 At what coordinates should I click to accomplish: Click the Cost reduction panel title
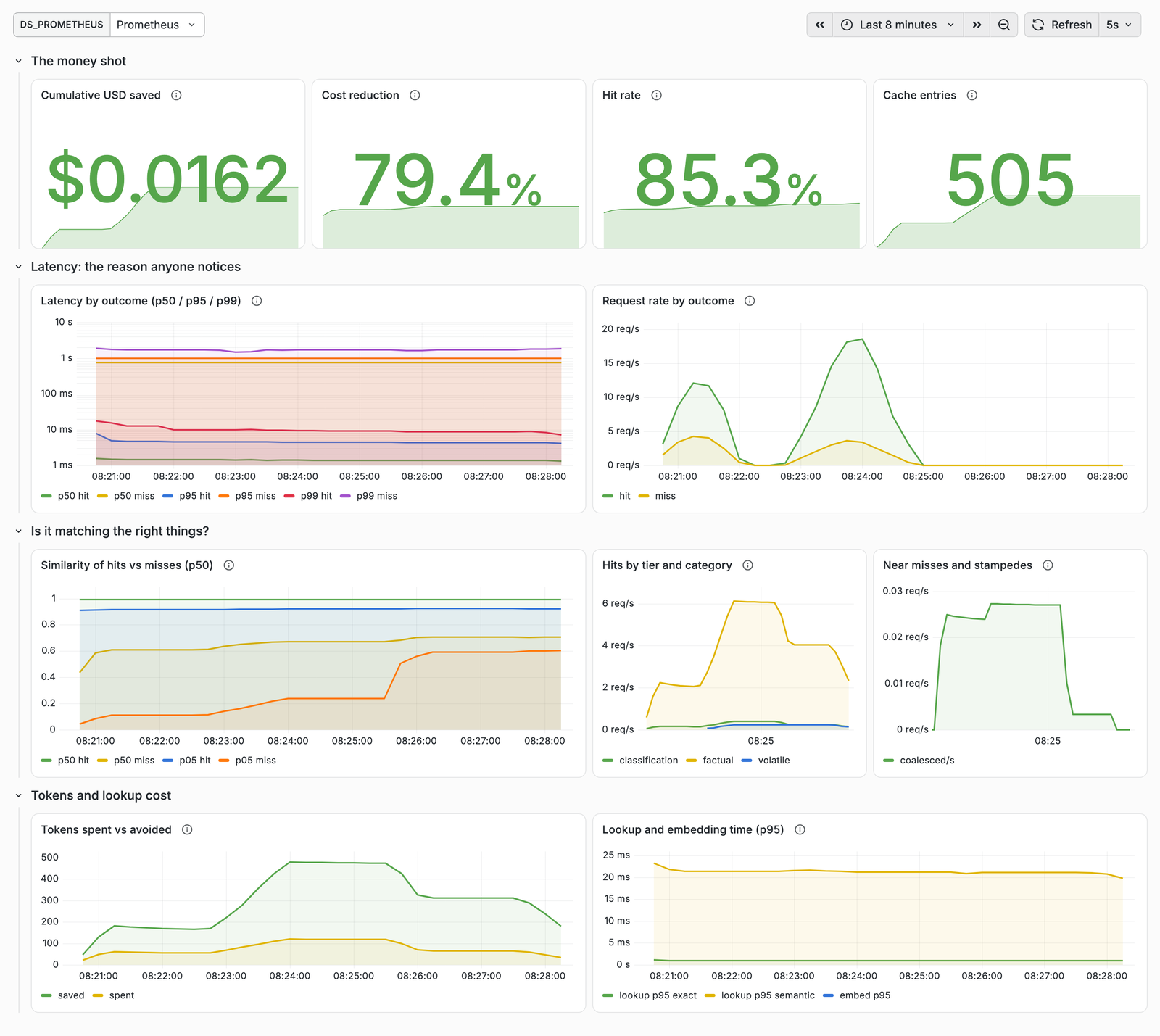click(360, 95)
